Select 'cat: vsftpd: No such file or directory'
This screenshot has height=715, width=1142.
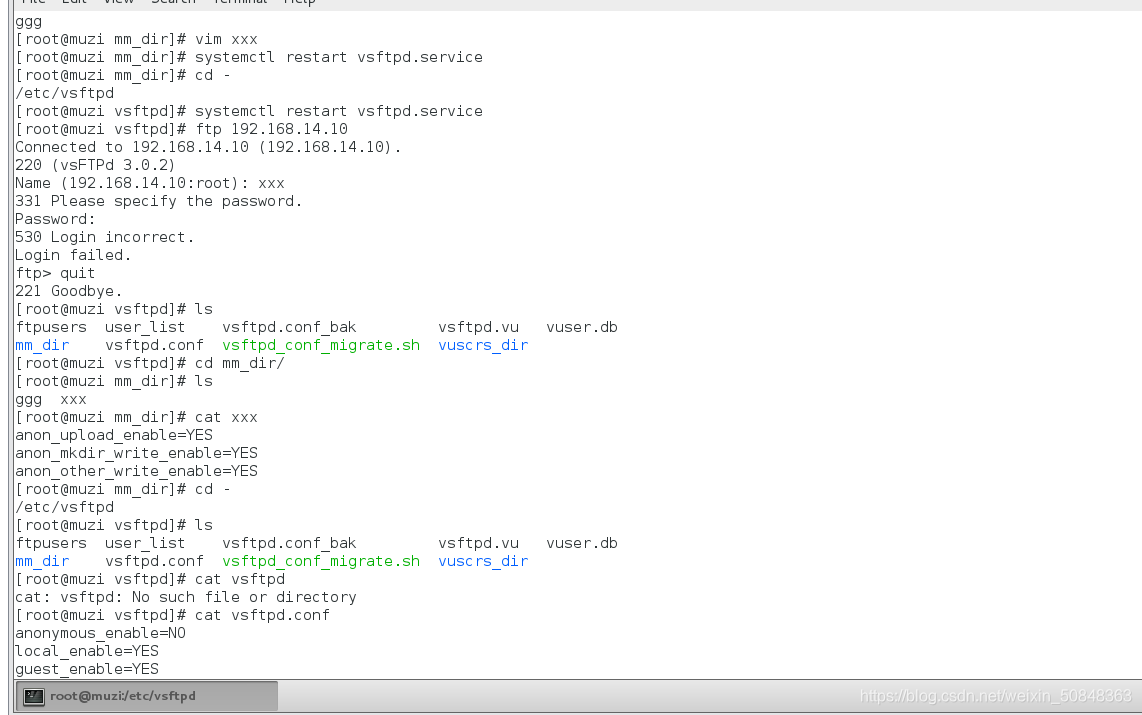click(186, 597)
